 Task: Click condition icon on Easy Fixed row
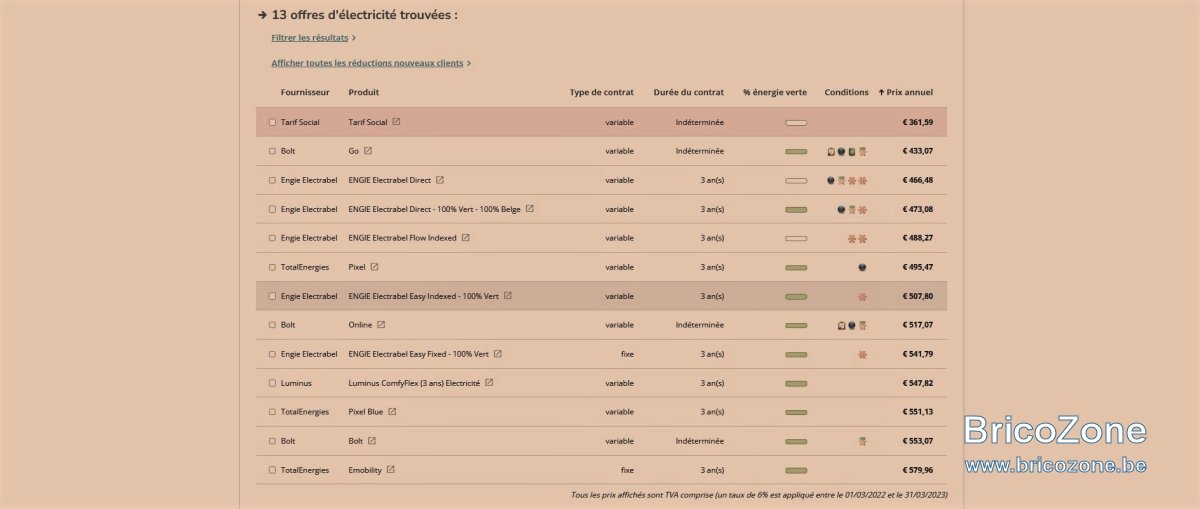tap(862, 354)
